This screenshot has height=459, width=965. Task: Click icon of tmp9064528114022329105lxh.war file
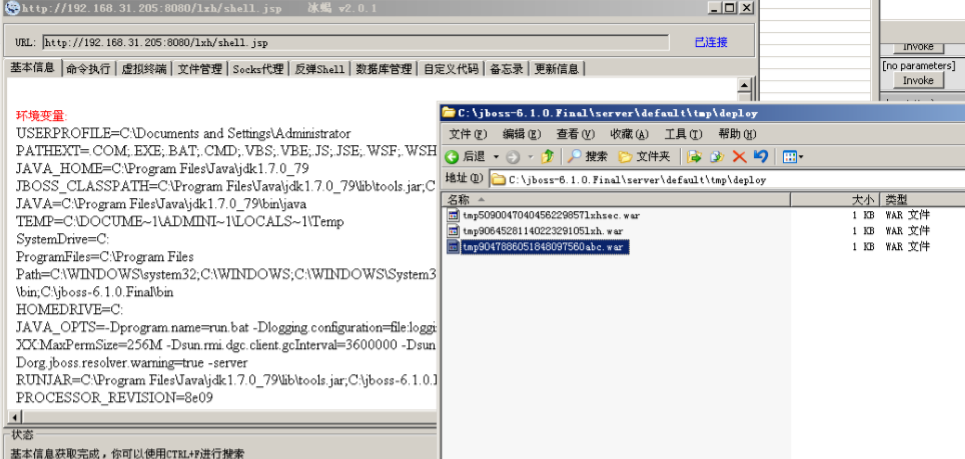453,231
